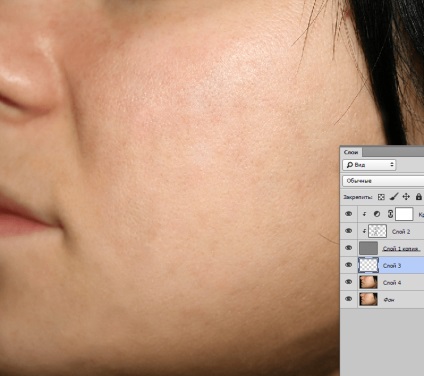Hide the Слой 2 layer
The height and width of the screenshot is (376, 424).
(349, 231)
